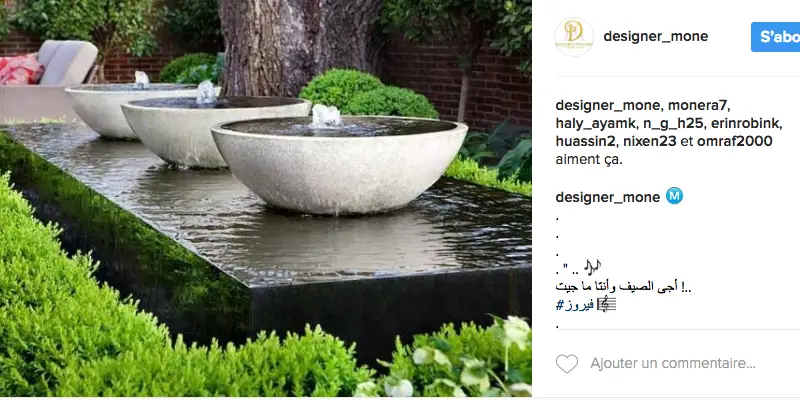Open n_g_h25 liker profile
This screenshot has height=400, width=800.
click(666, 123)
